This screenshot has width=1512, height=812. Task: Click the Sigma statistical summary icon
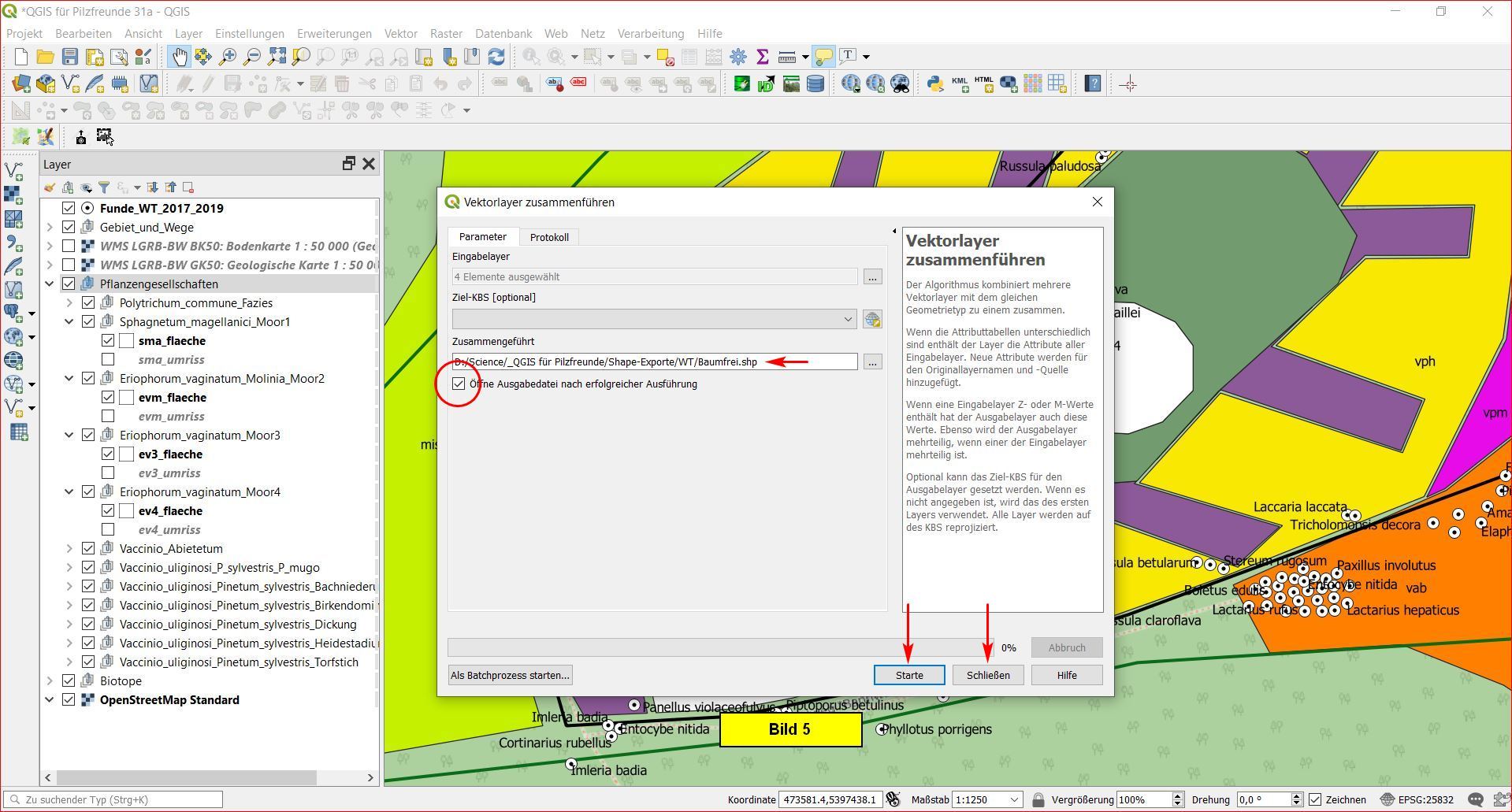tap(762, 57)
